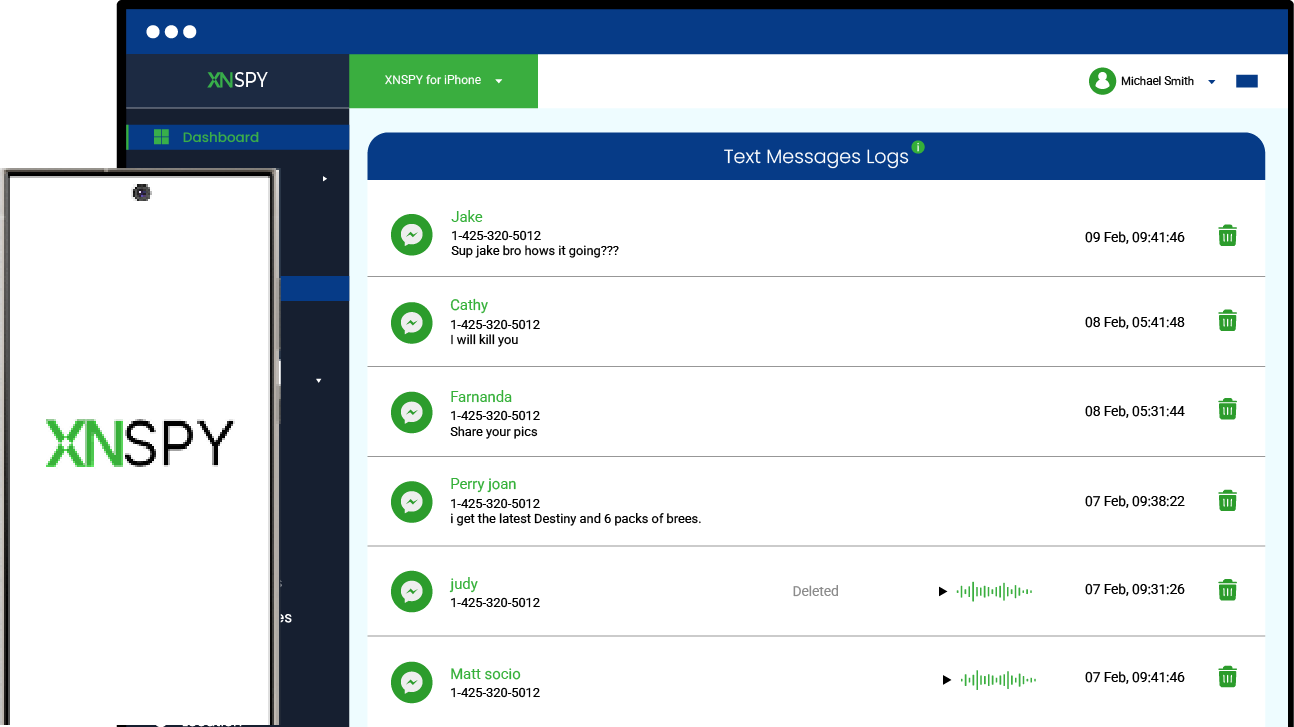This screenshot has height=727, width=1294.
Task: Play Matt socio's audio message
Action: [946, 680]
